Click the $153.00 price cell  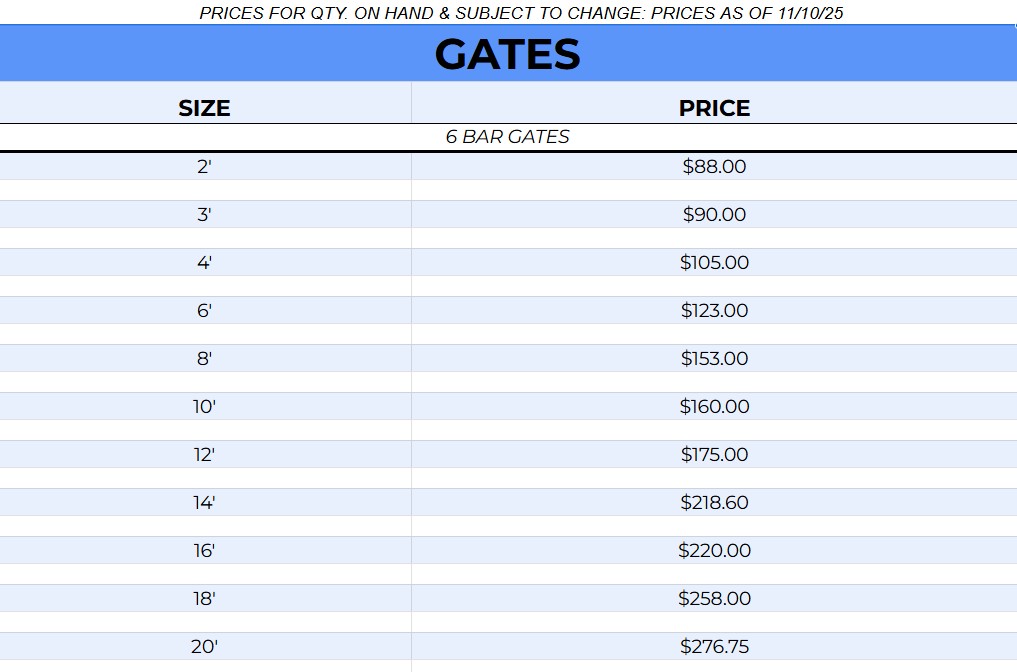714,359
